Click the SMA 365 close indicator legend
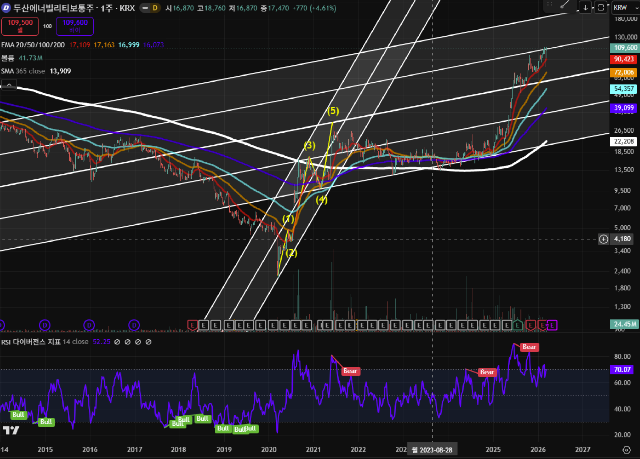 point(23,71)
